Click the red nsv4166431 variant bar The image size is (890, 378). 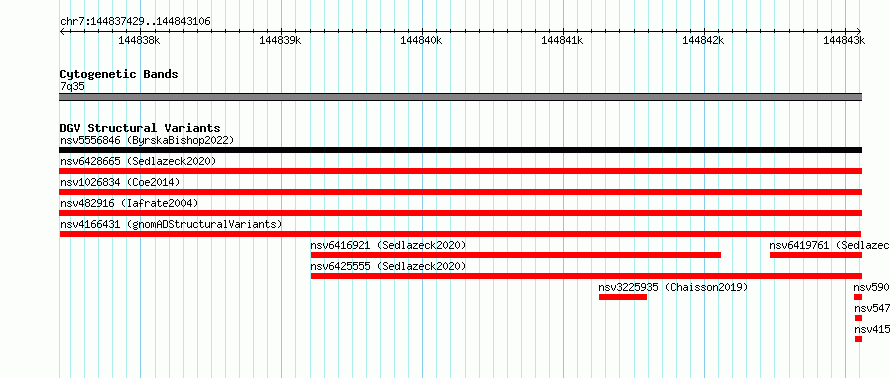coord(460,234)
